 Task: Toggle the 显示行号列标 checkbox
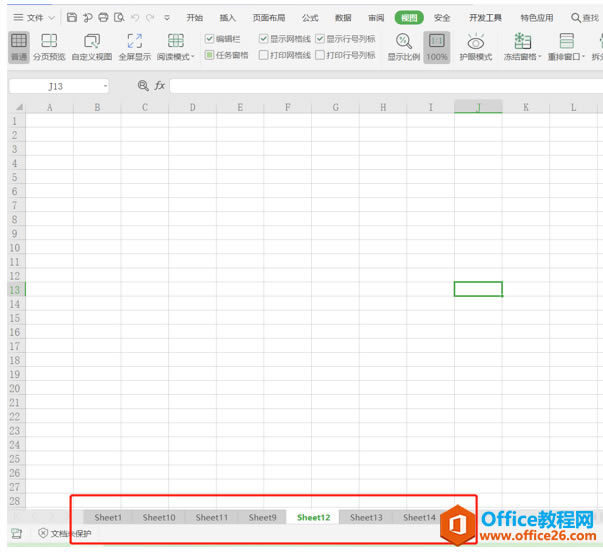tap(320, 38)
